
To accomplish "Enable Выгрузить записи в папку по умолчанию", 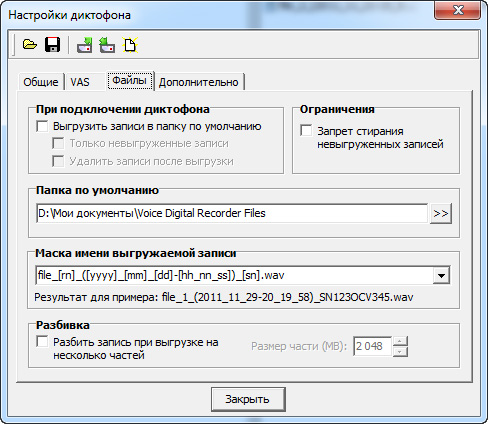I will click(x=42, y=127).
